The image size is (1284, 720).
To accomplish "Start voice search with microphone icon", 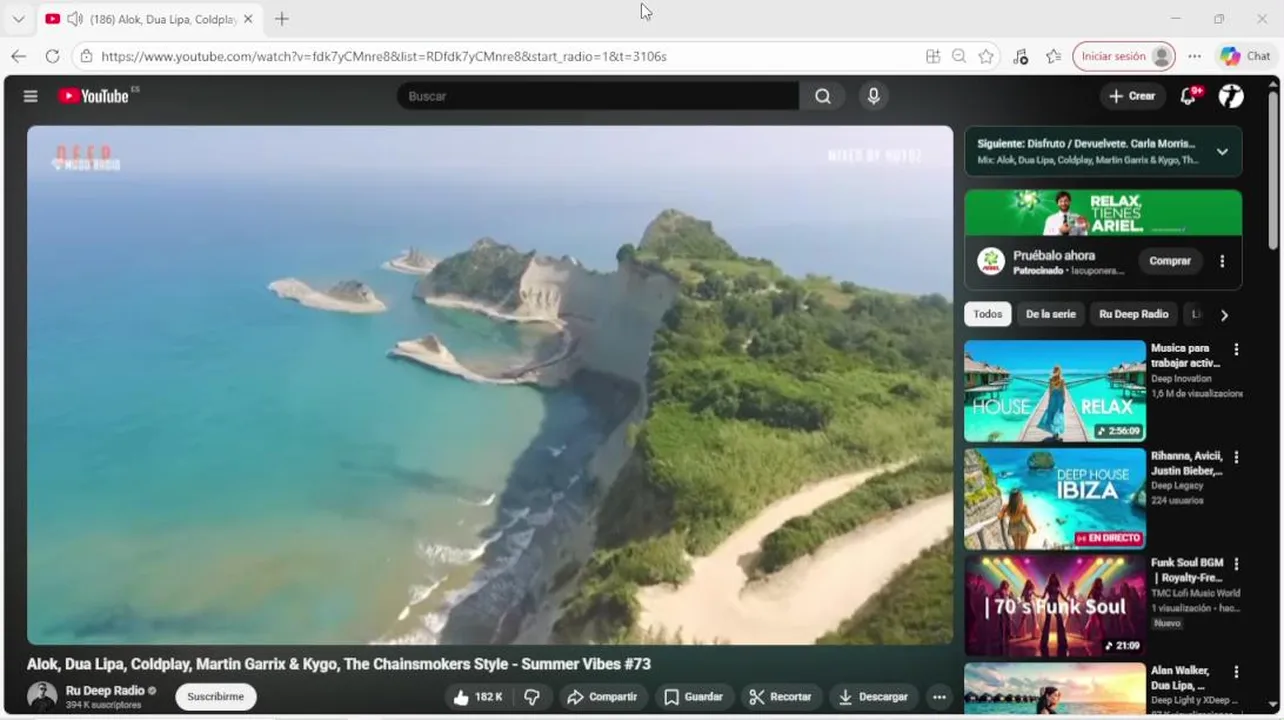I will (x=873, y=96).
